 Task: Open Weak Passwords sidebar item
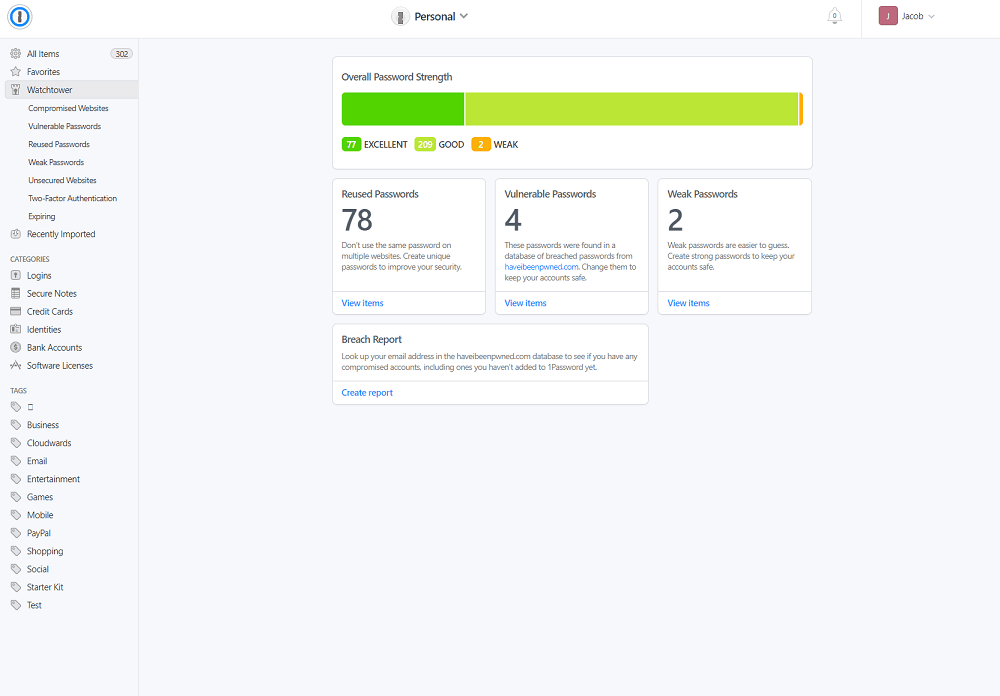[56, 162]
